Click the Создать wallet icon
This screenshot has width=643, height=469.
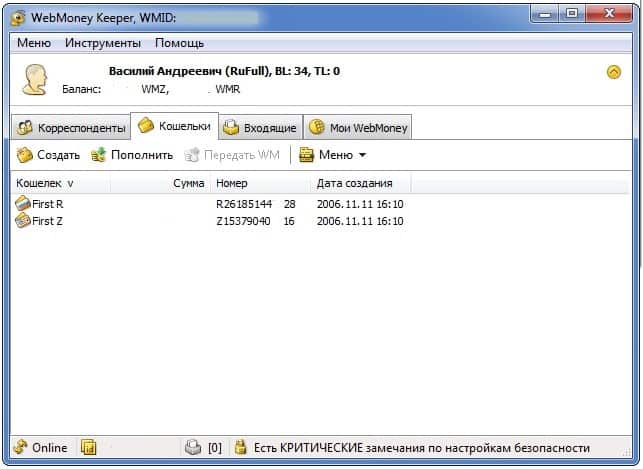25,155
